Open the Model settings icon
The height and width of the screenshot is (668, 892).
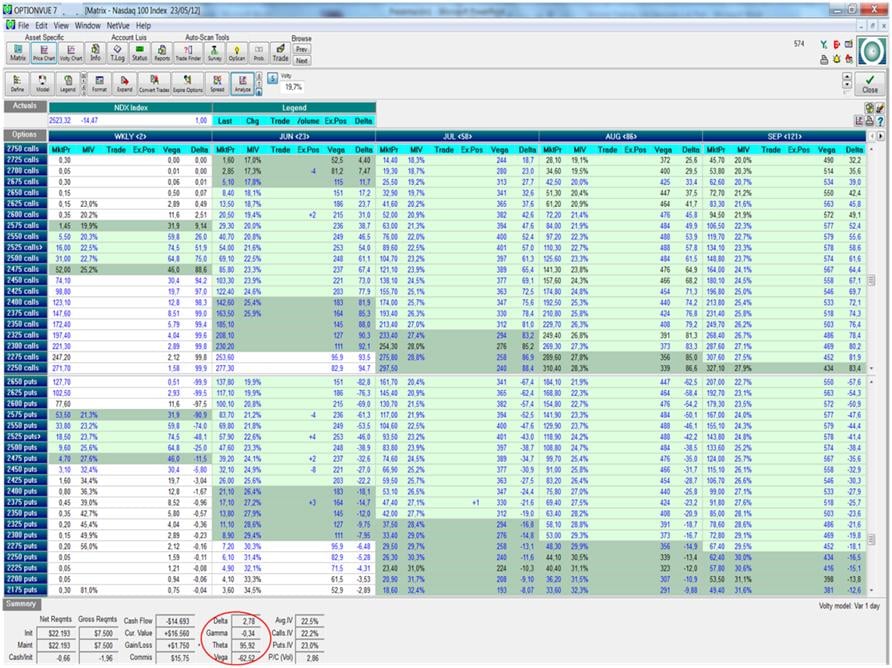coord(43,84)
